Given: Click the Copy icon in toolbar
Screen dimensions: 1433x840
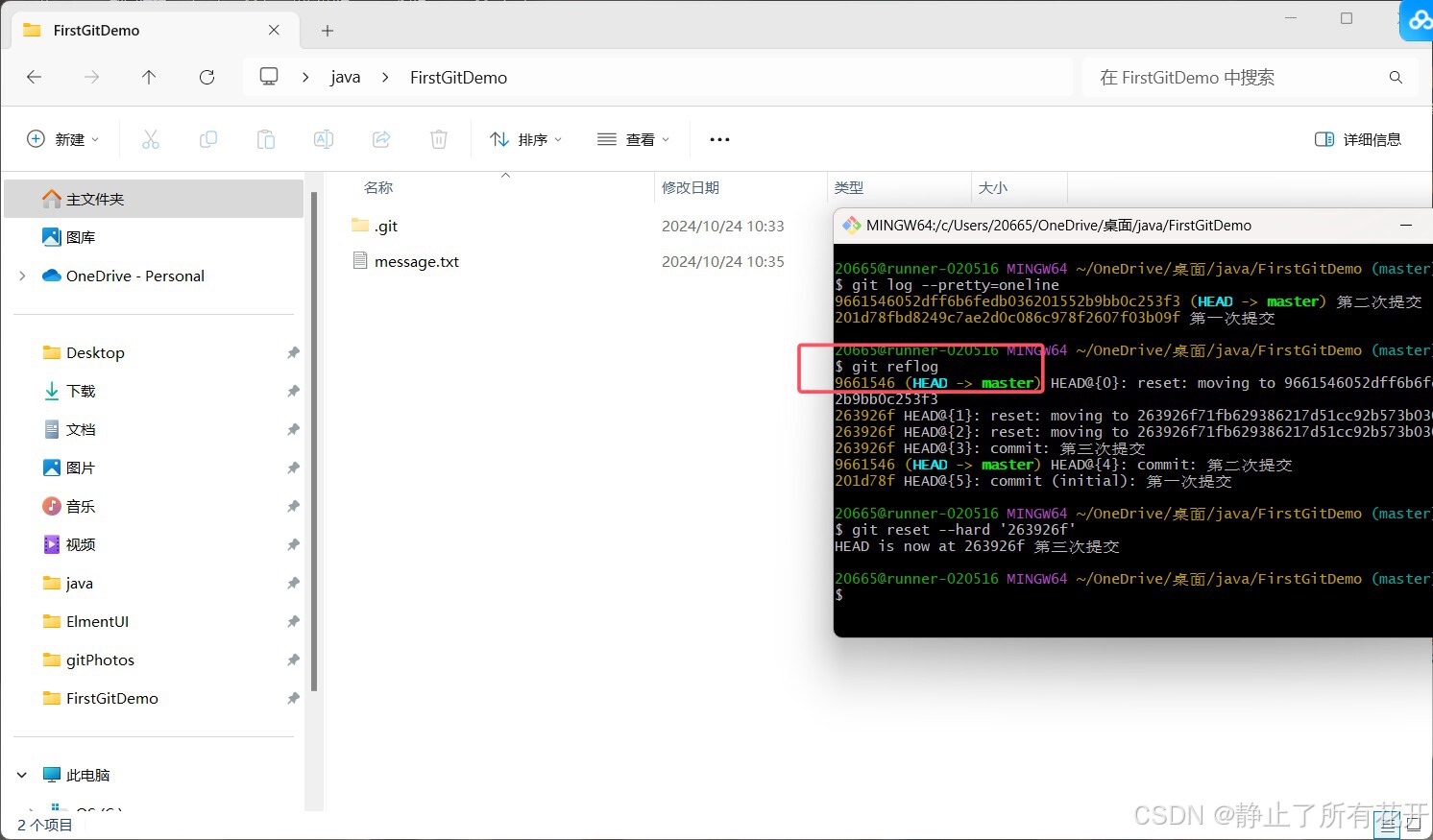Looking at the screenshot, I should coord(208,139).
